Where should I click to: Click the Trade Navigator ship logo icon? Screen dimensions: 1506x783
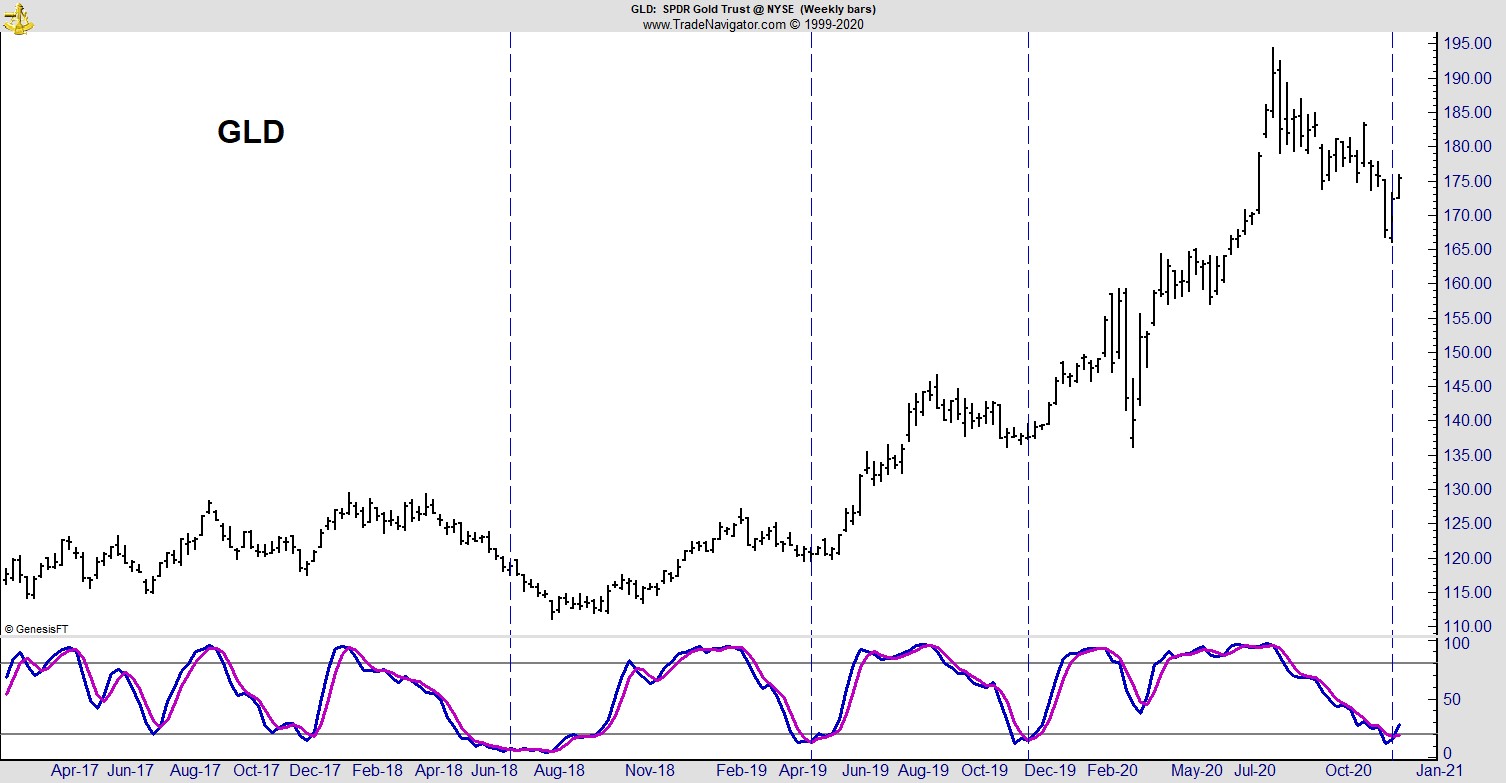pos(17,16)
